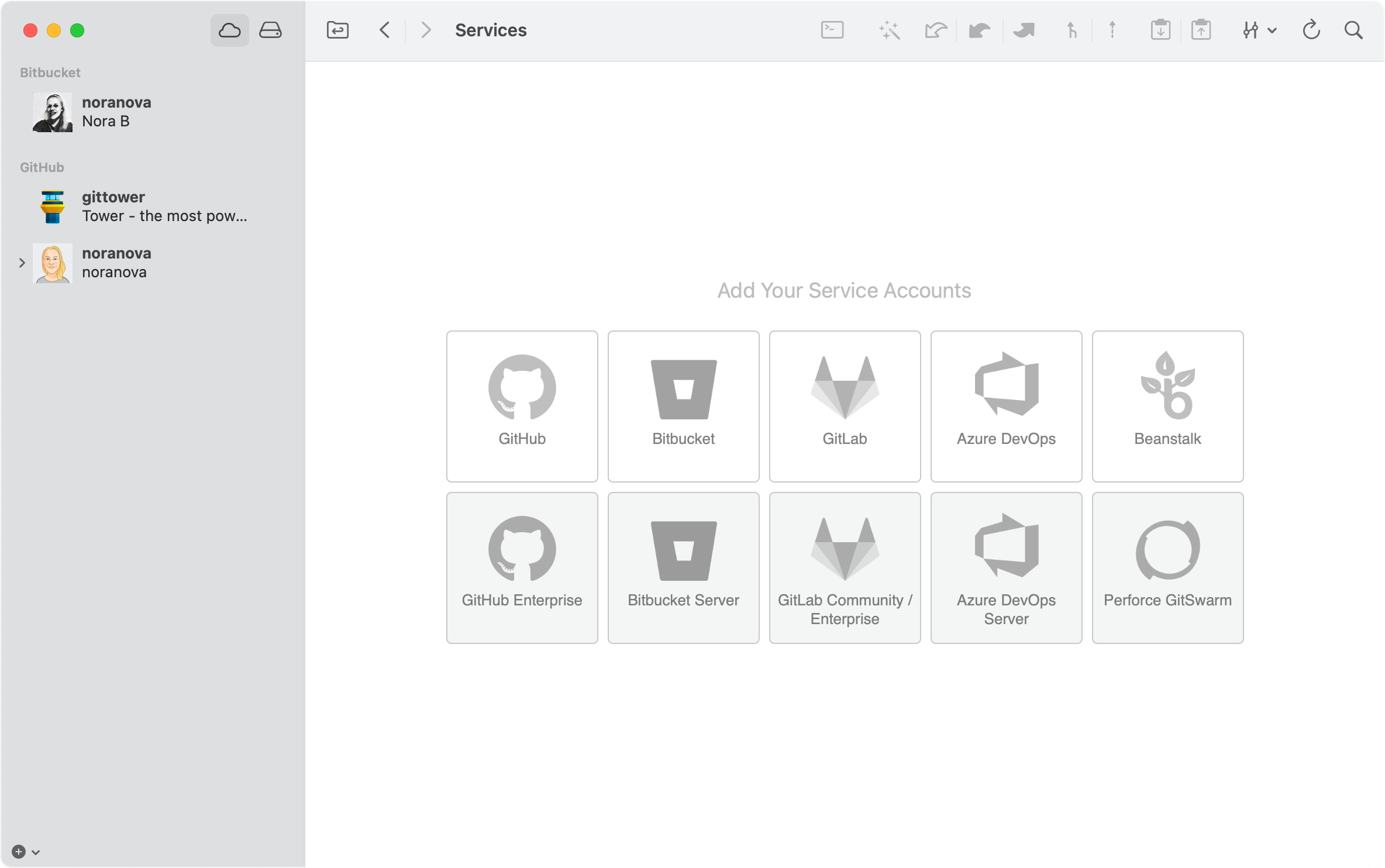Switch to local repositories drive view
Screen dimensions: 1385x868
pyautogui.click(x=270, y=30)
